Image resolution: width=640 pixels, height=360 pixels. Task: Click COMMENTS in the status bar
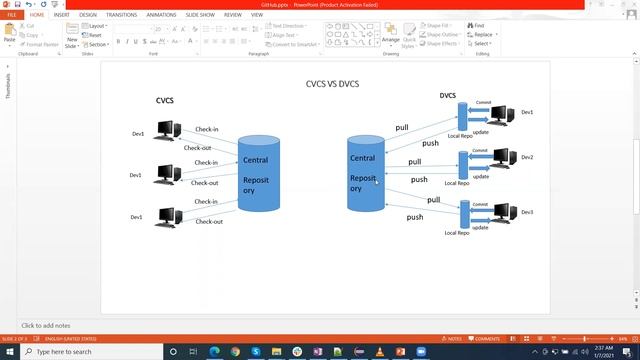[484, 339]
